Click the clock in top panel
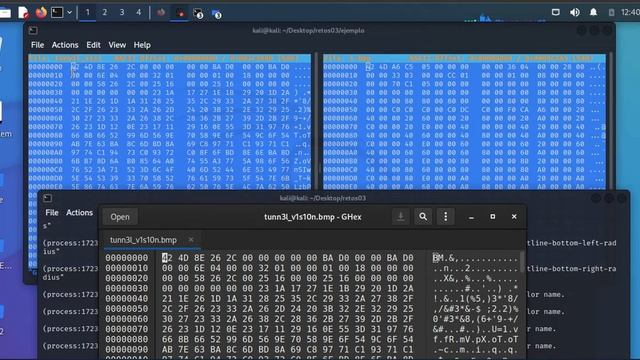The image size is (640, 360). click(630, 12)
